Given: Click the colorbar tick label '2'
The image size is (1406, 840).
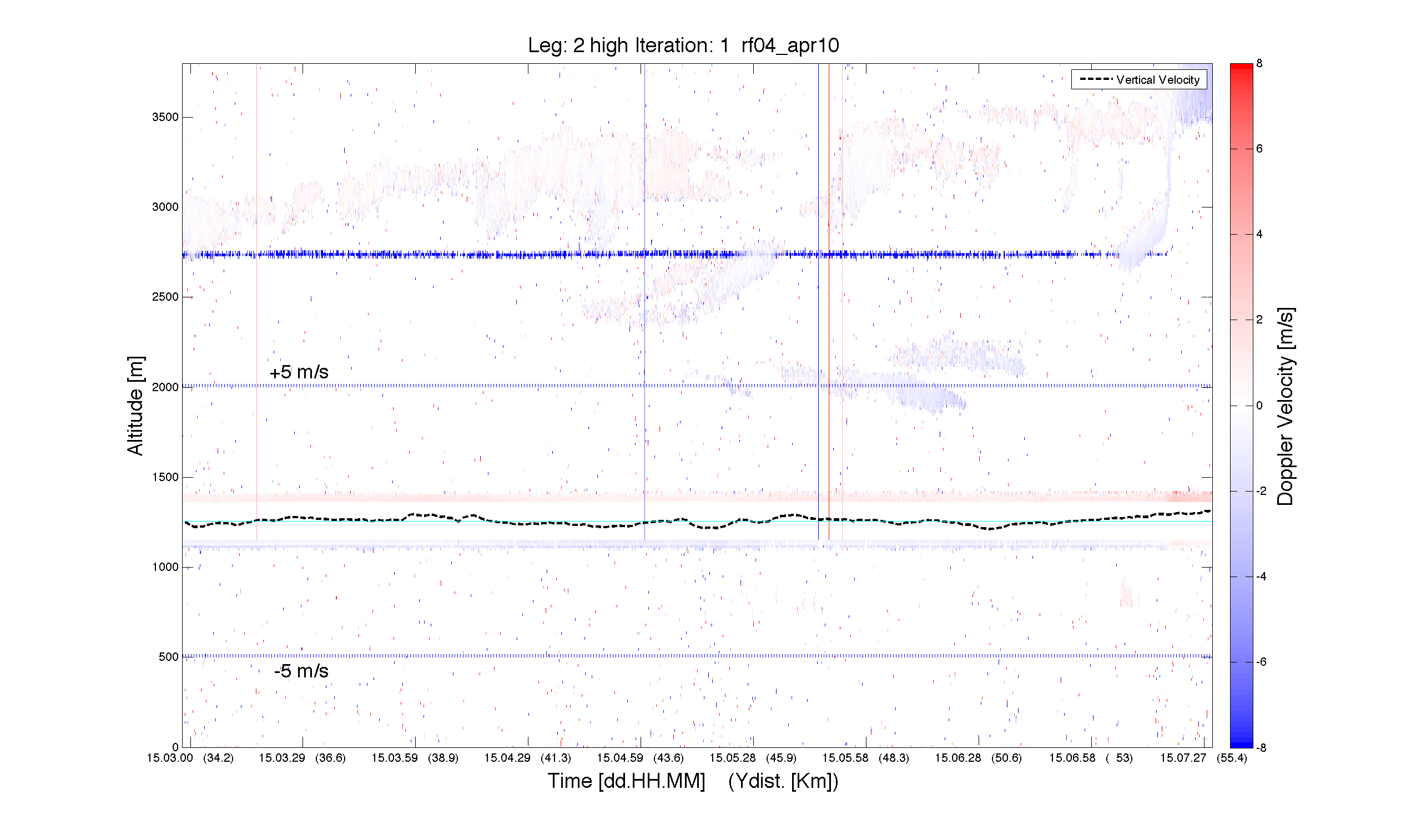Looking at the screenshot, I should [1259, 320].
